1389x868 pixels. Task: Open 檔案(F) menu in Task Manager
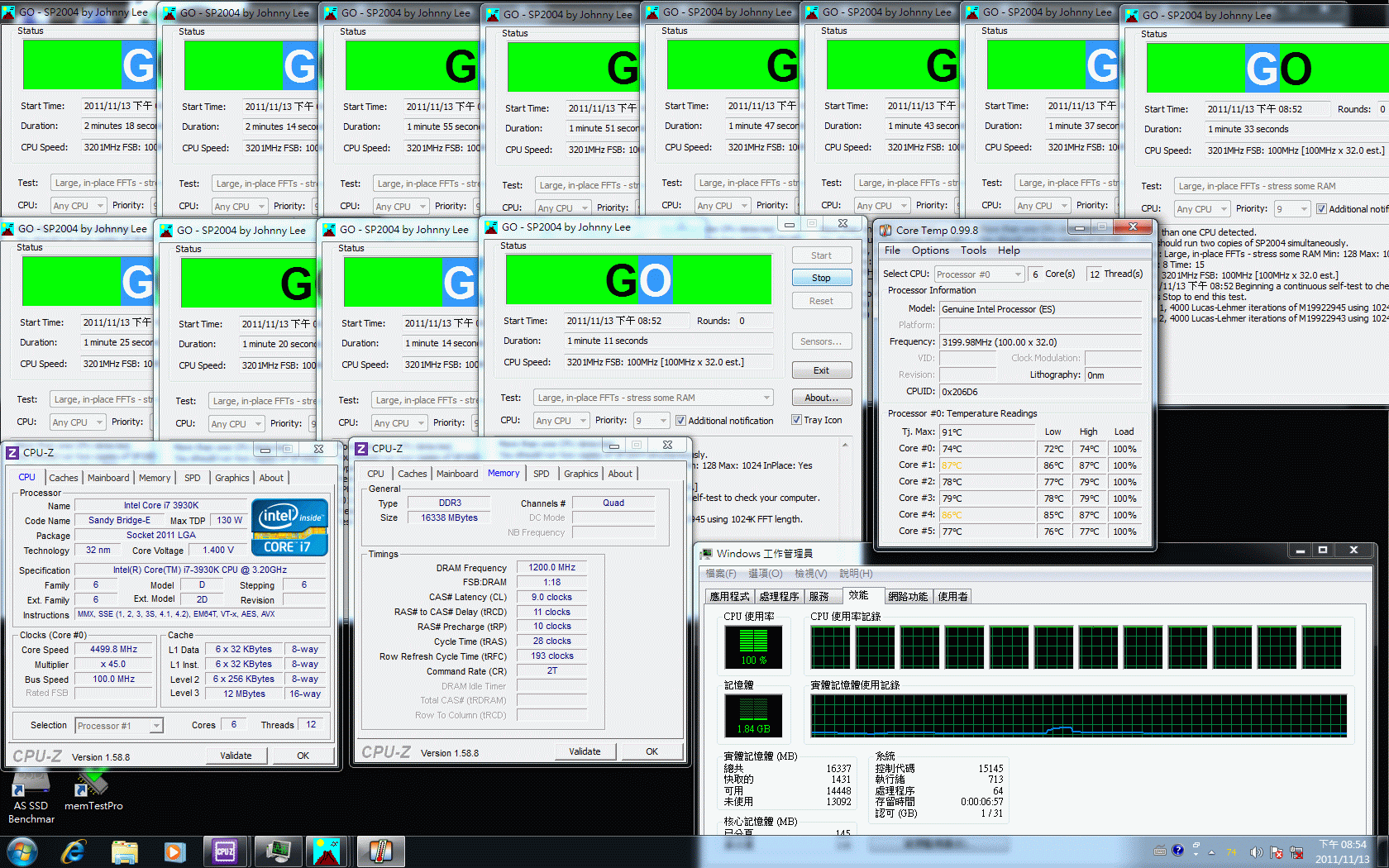coord(719,574)
